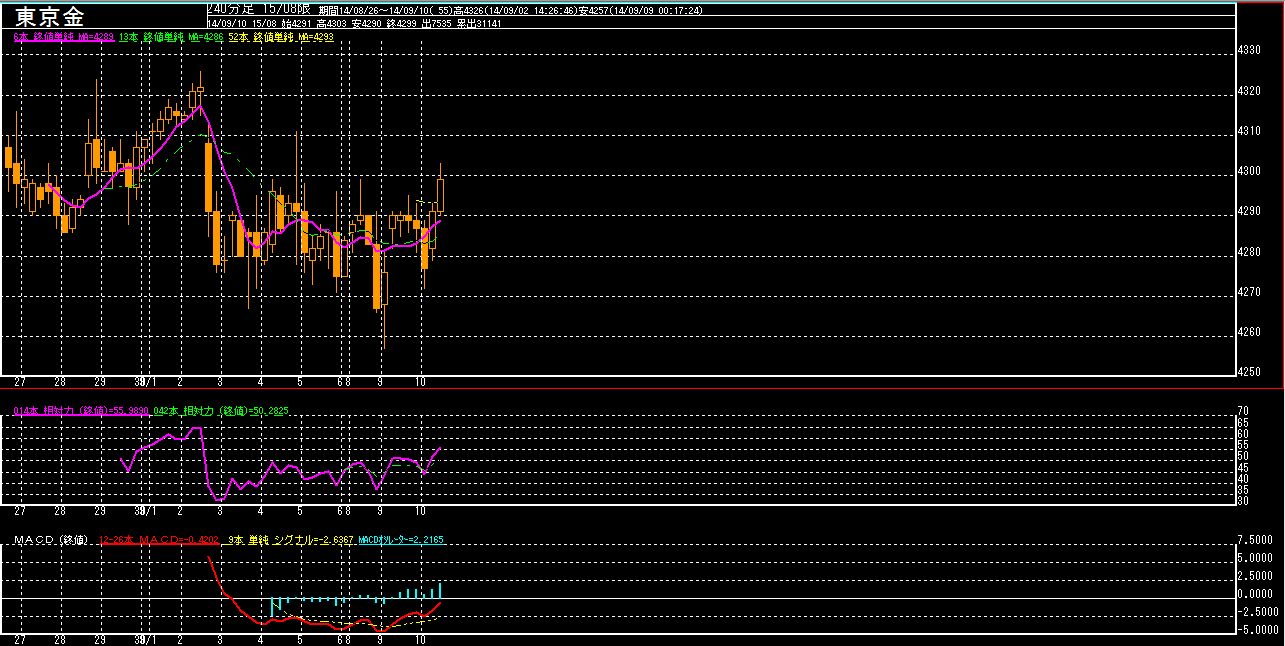Click the MACD (終値) panel label
The image size is (1285, 646).
(x=52, y=540)
